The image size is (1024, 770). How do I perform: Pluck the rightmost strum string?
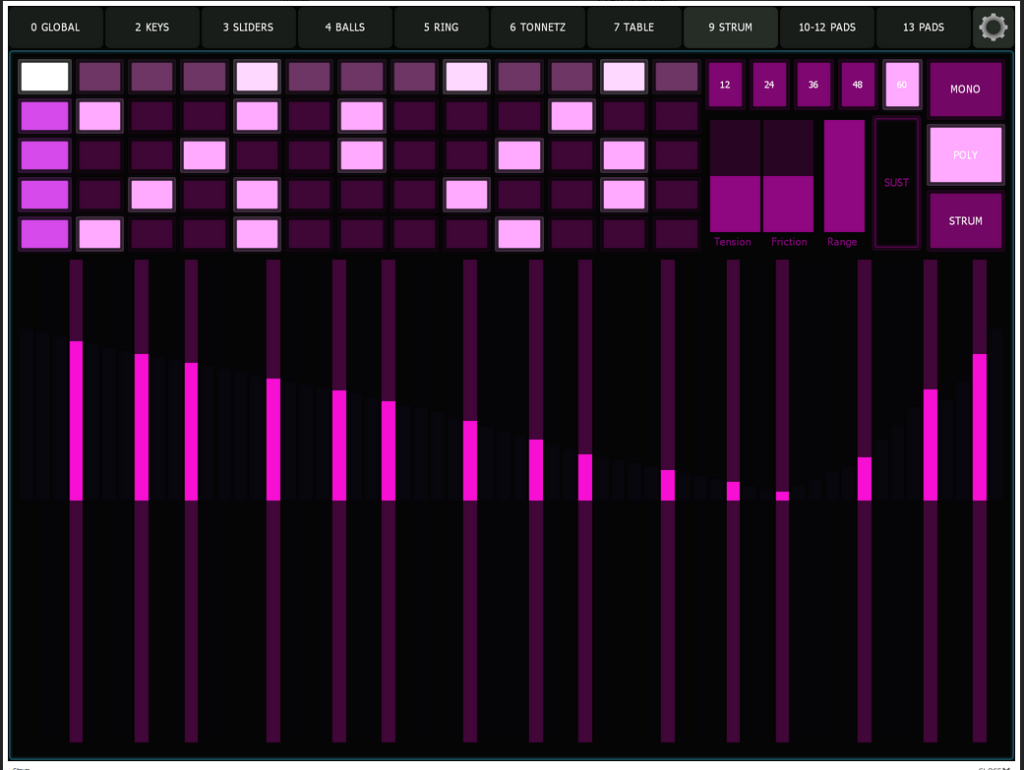click(980, 500)
